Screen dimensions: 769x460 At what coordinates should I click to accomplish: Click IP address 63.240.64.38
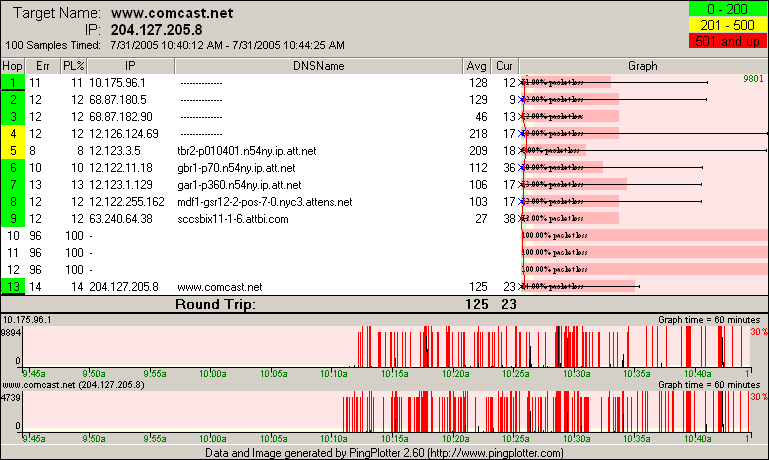(x=121, y=219)
